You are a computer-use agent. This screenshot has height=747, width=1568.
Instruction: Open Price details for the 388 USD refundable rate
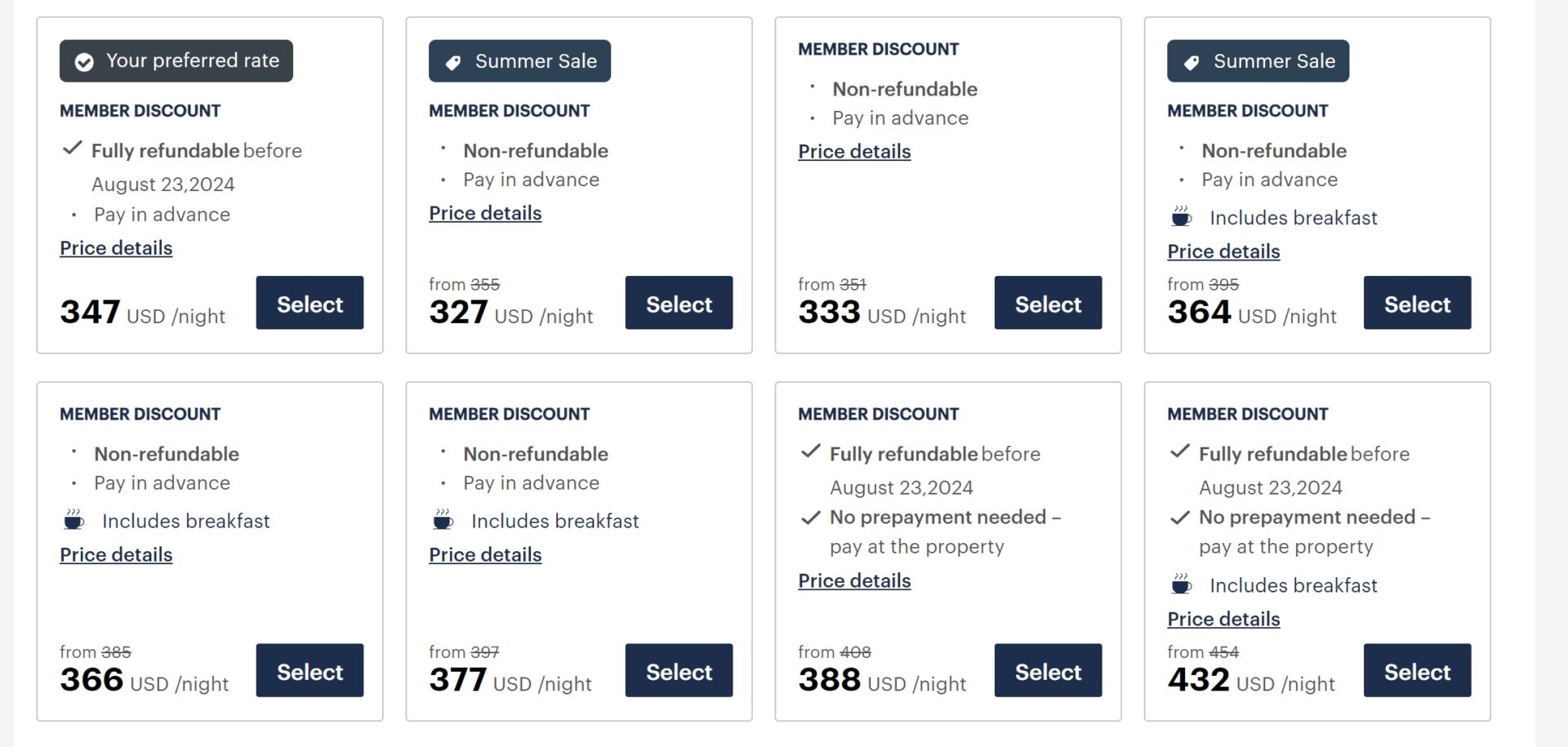click(854, 580)
